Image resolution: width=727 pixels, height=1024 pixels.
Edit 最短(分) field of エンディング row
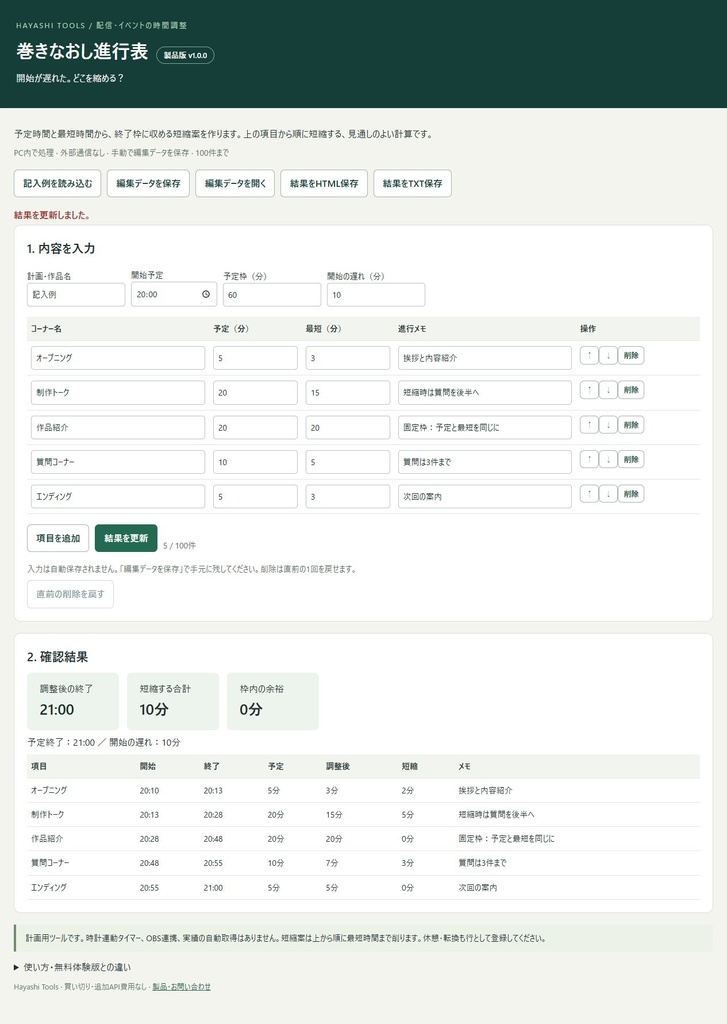pyautogui.click(x=347, y=496)
